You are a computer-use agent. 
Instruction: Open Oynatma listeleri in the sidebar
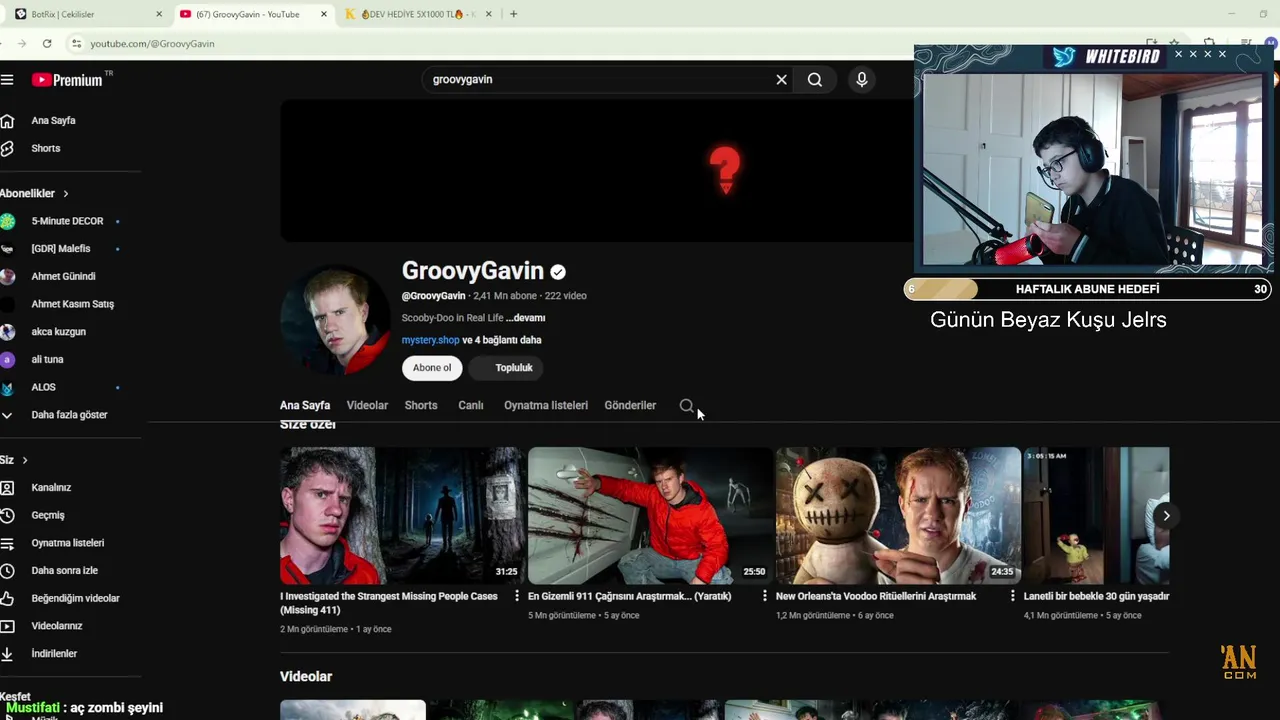click(68, 543)
